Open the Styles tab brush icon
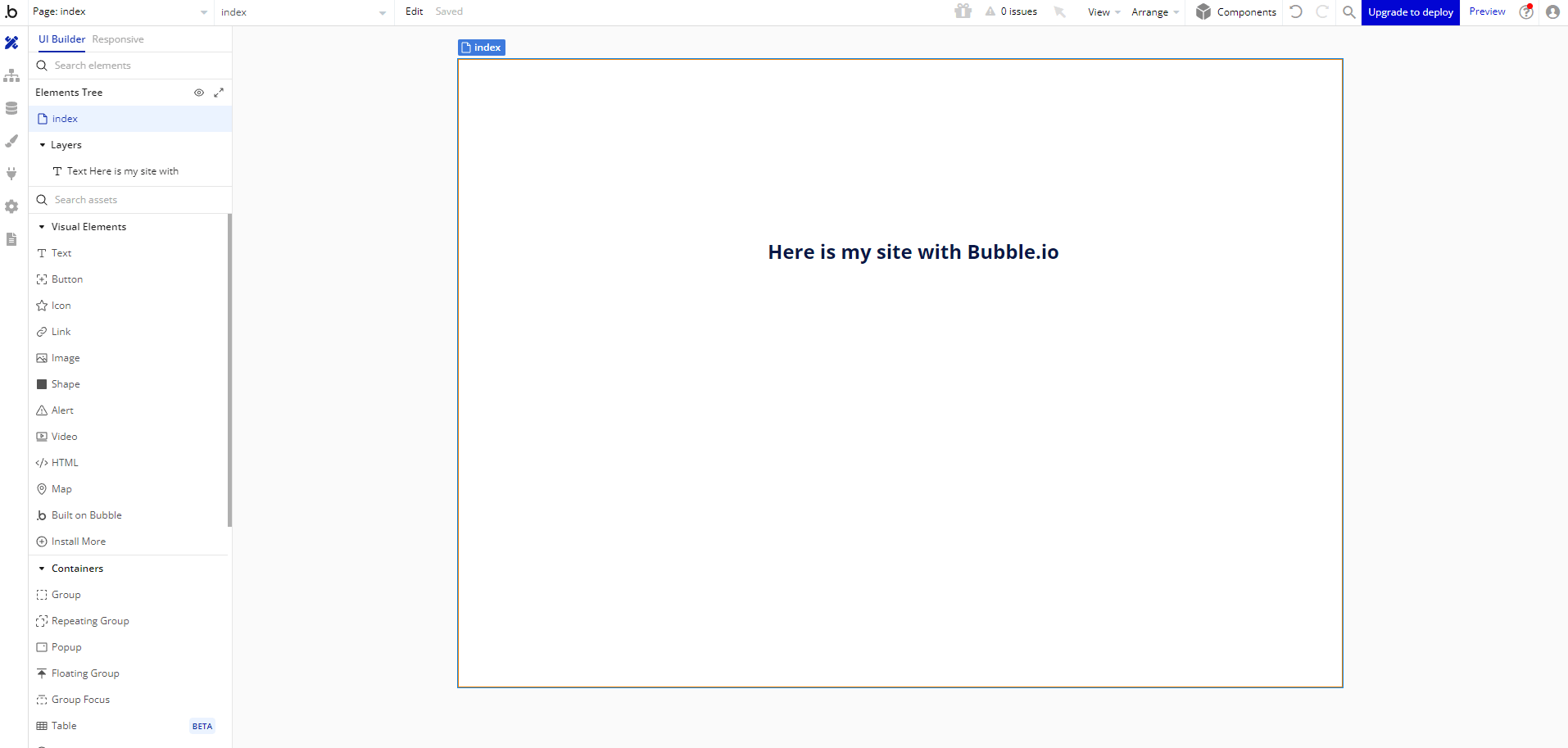Image resolution: width=1568 pixels, height=748 pixels. coord(11,141)
